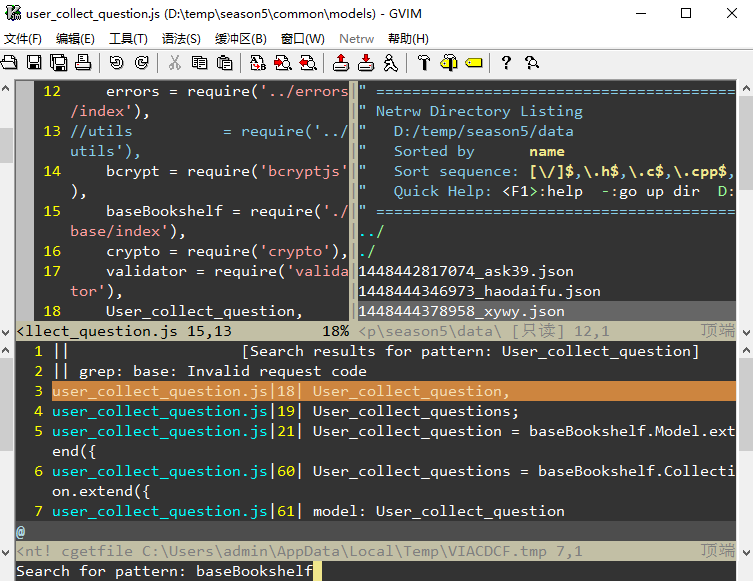Select file 1448442817074_ask39.json
Screen dimensions: 753x581
(466, 271)
